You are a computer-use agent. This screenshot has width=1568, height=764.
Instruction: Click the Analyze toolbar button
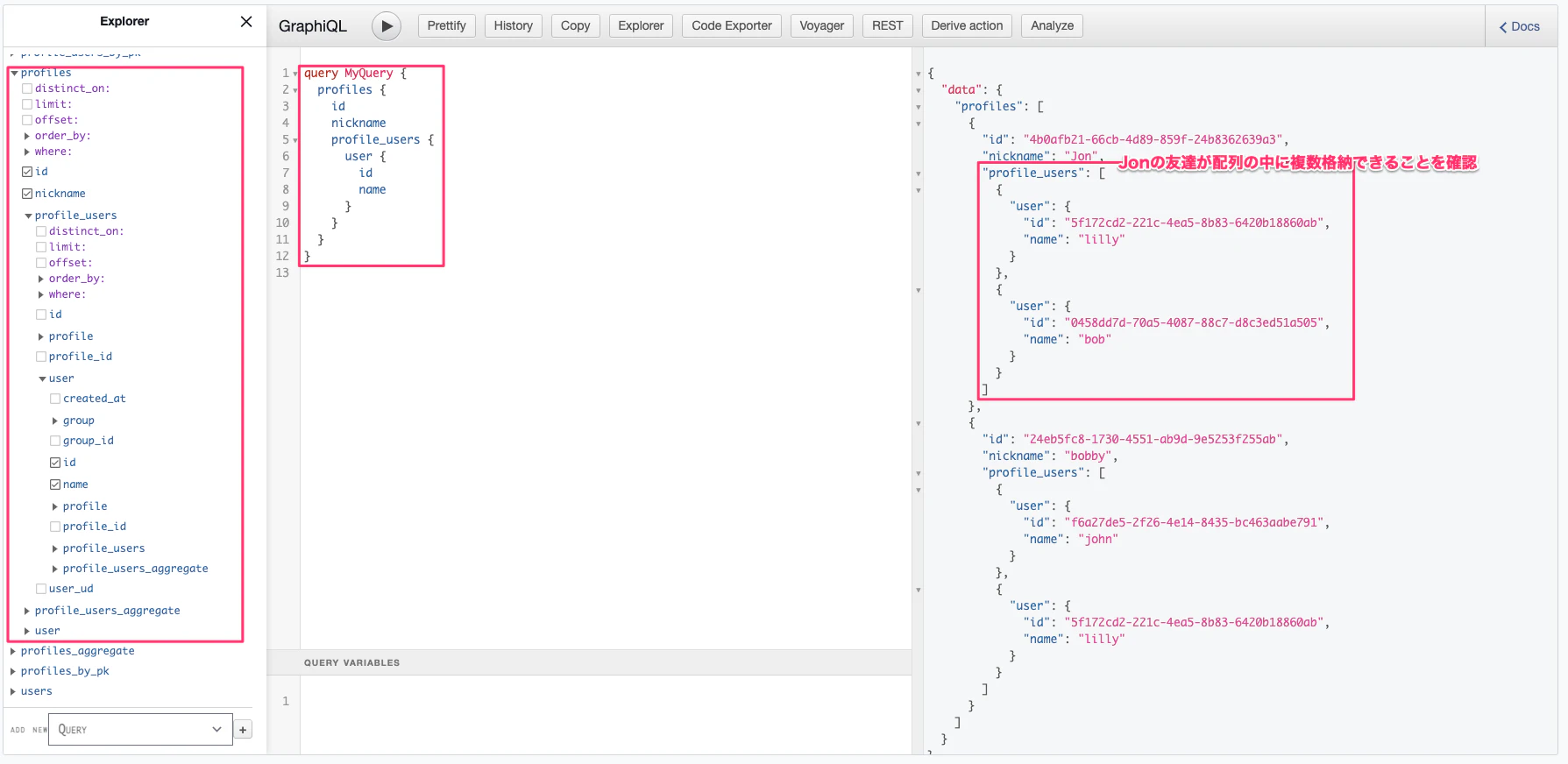tap(1053, 26)
